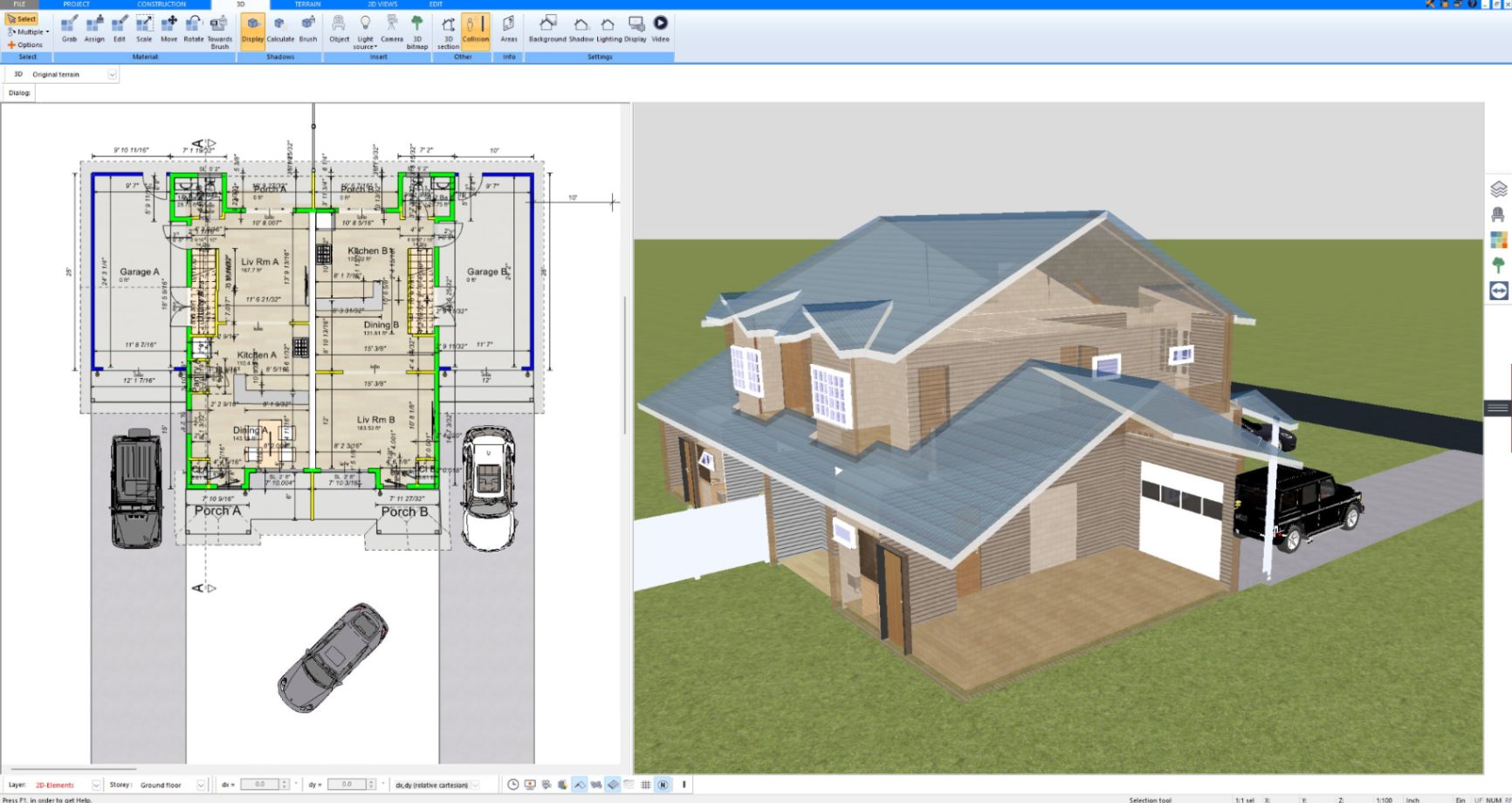Click the TeamViewer icon in right sidebar
The height and width of the screenshot is (803, 1512).
1499,291
